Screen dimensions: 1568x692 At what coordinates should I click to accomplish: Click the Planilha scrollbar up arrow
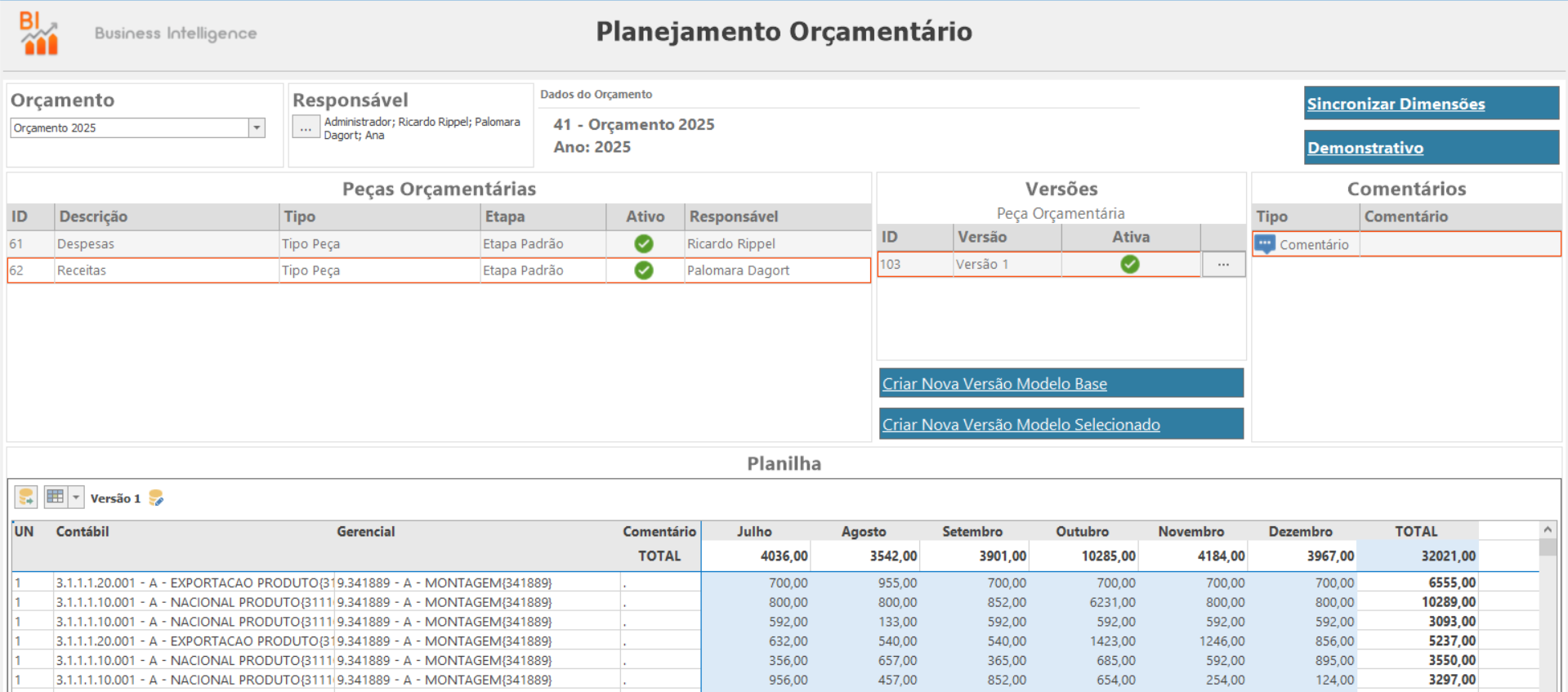tap(1548, 530)
